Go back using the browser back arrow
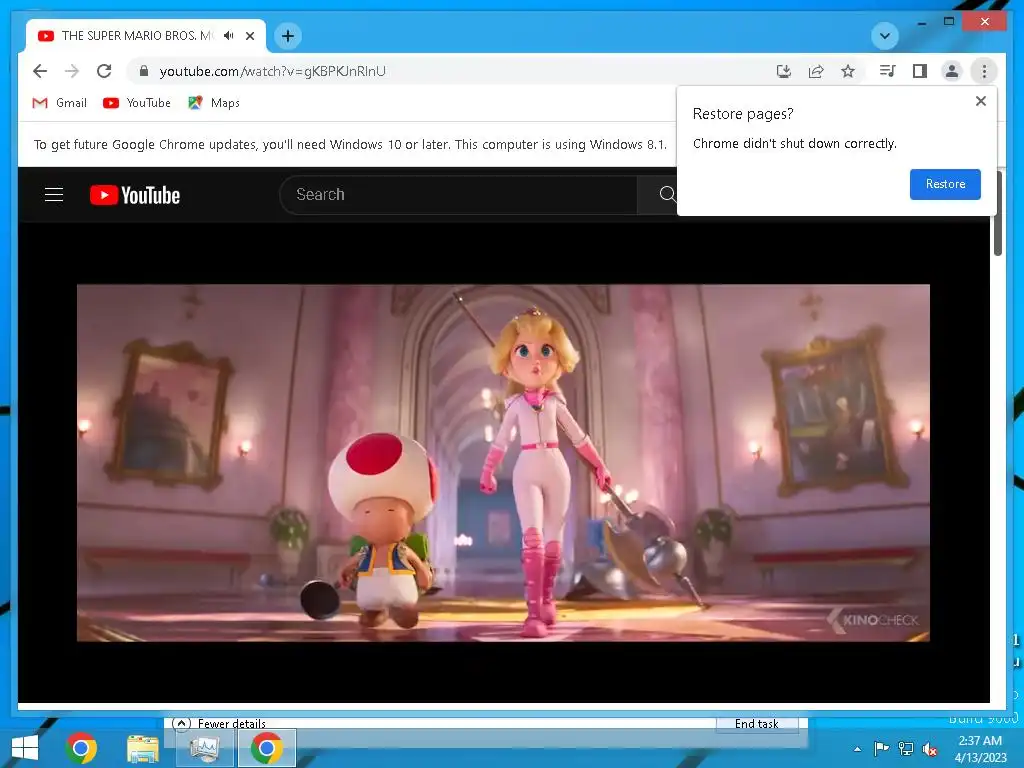Image resolution: width=1024 pixels, height=768 pixels. click(40, 71)
